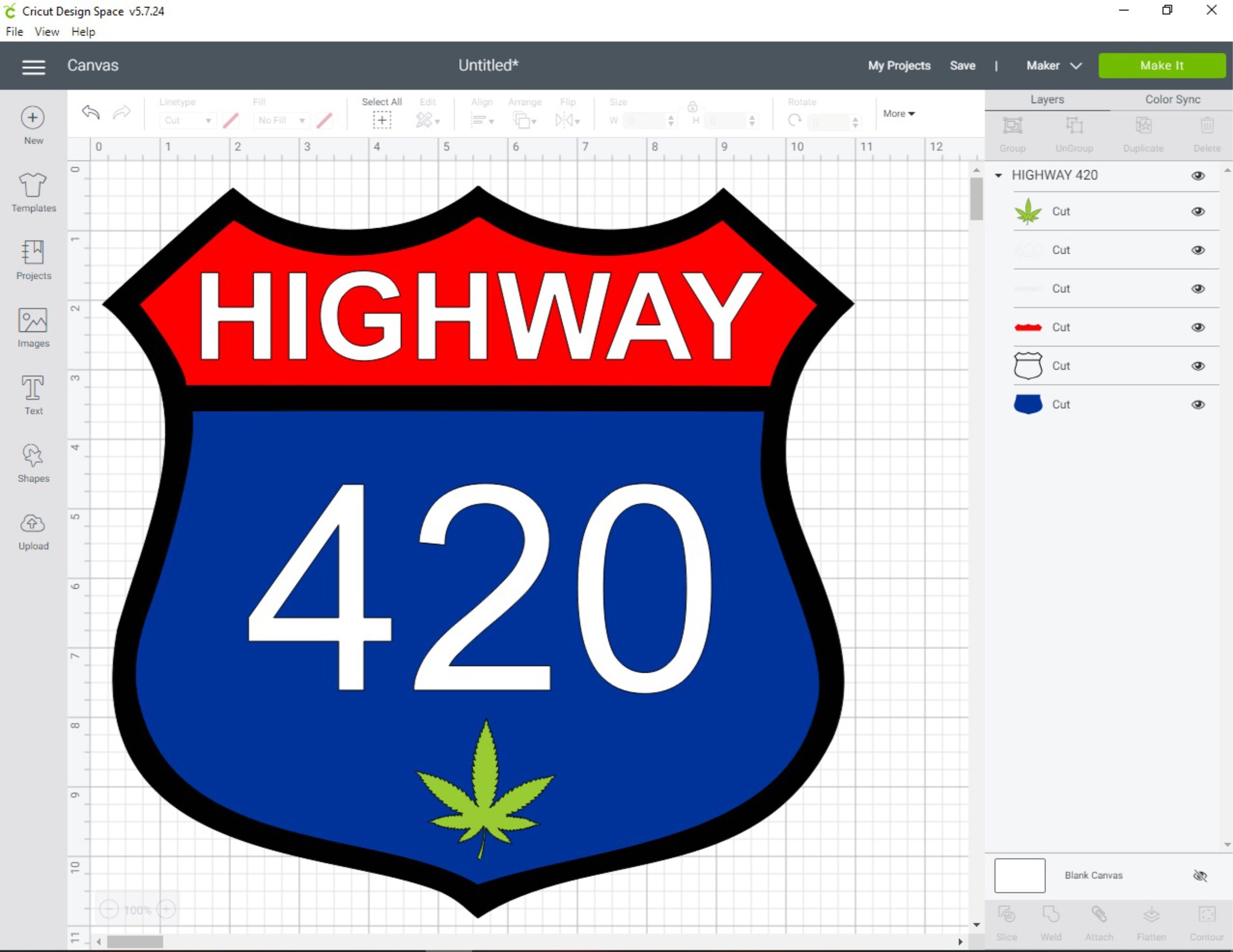The height and width of the screenshot is (952, 1233).
Task: Open the File menu
Action: coord(14,32)
